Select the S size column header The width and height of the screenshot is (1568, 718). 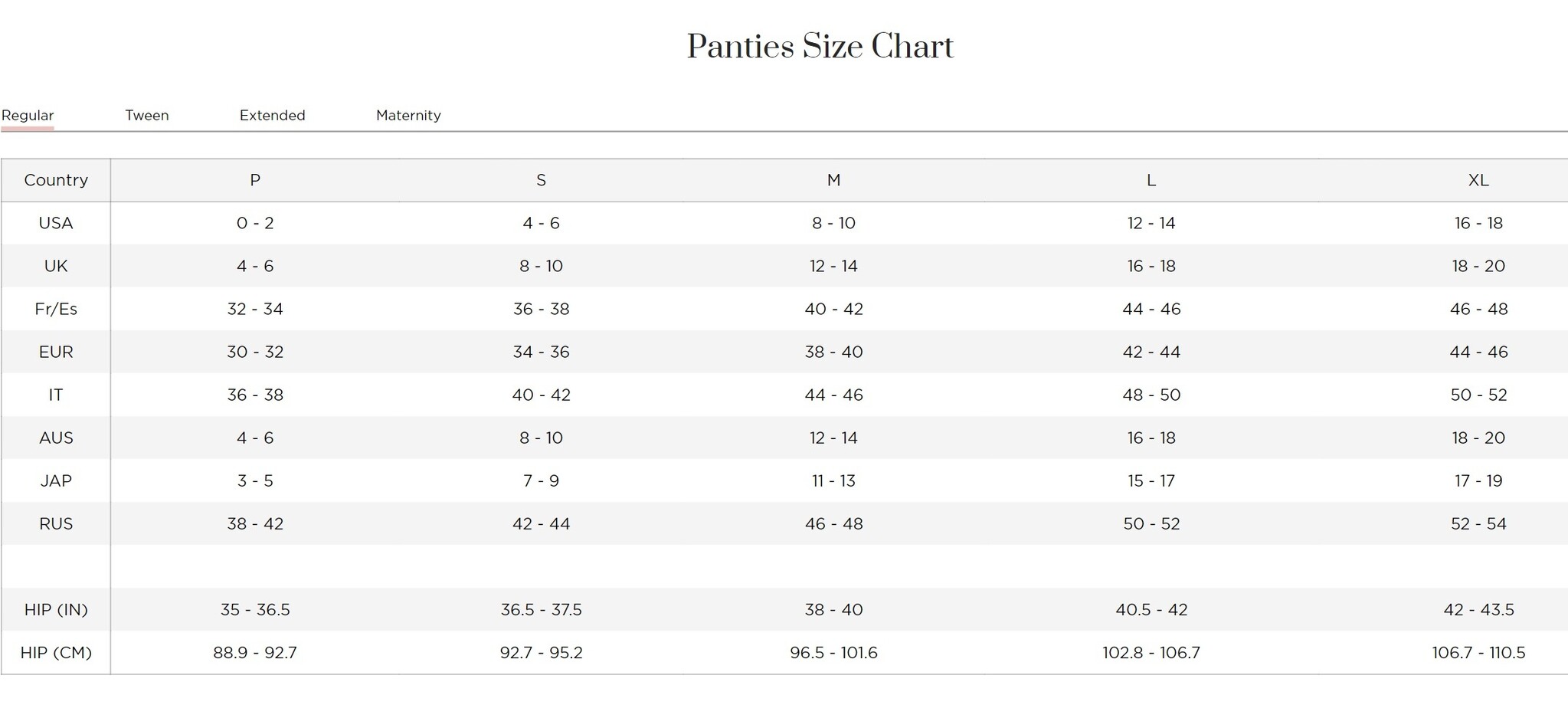(x=541, y=180)
